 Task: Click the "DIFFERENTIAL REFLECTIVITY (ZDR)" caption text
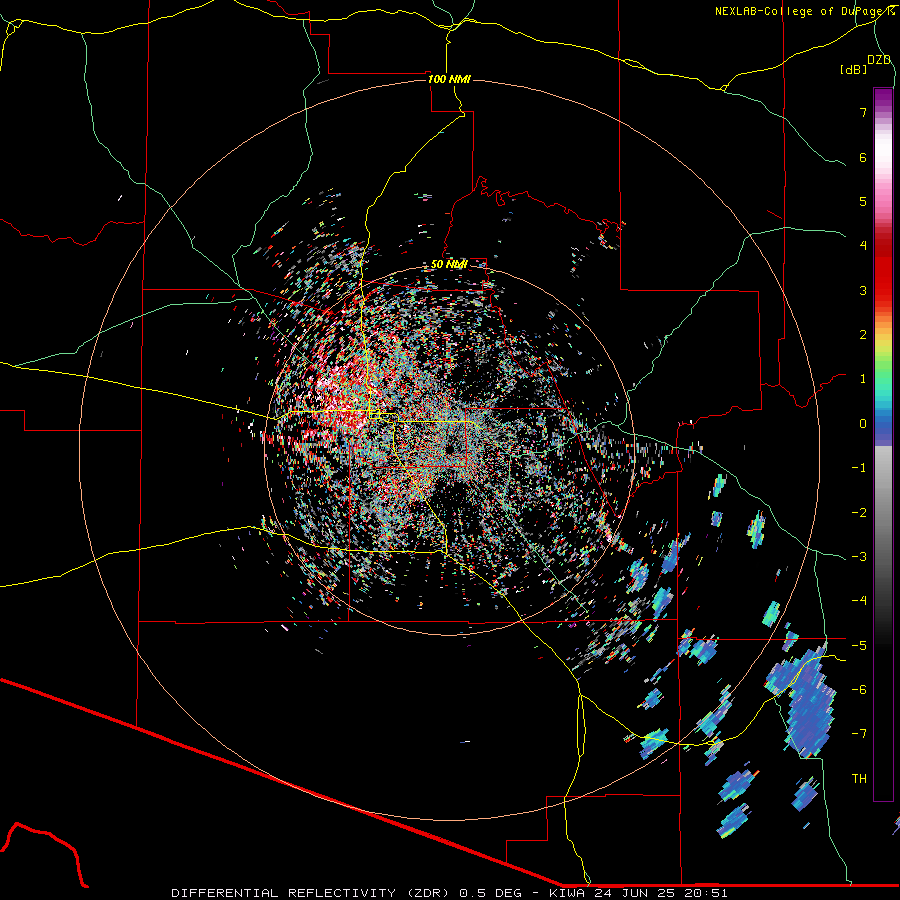coord(311,893)
